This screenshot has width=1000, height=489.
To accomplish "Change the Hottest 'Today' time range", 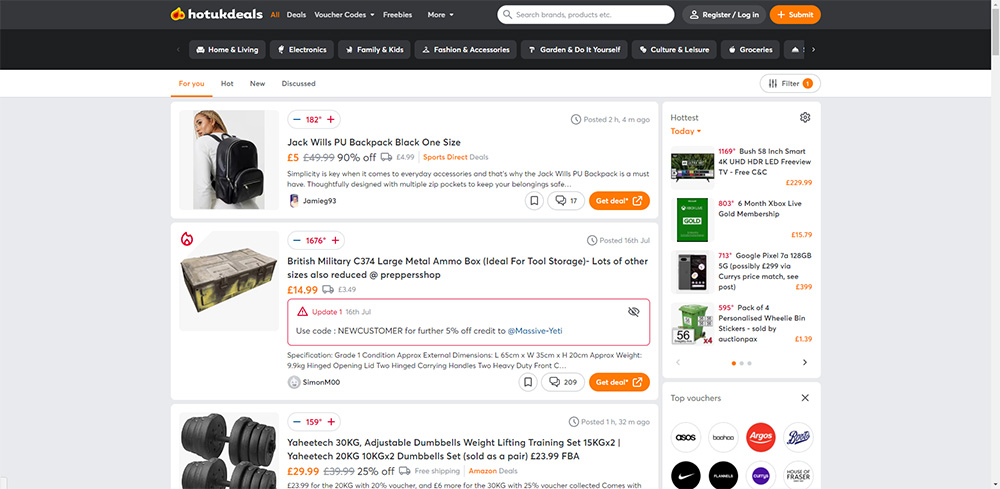I will 686,131.
